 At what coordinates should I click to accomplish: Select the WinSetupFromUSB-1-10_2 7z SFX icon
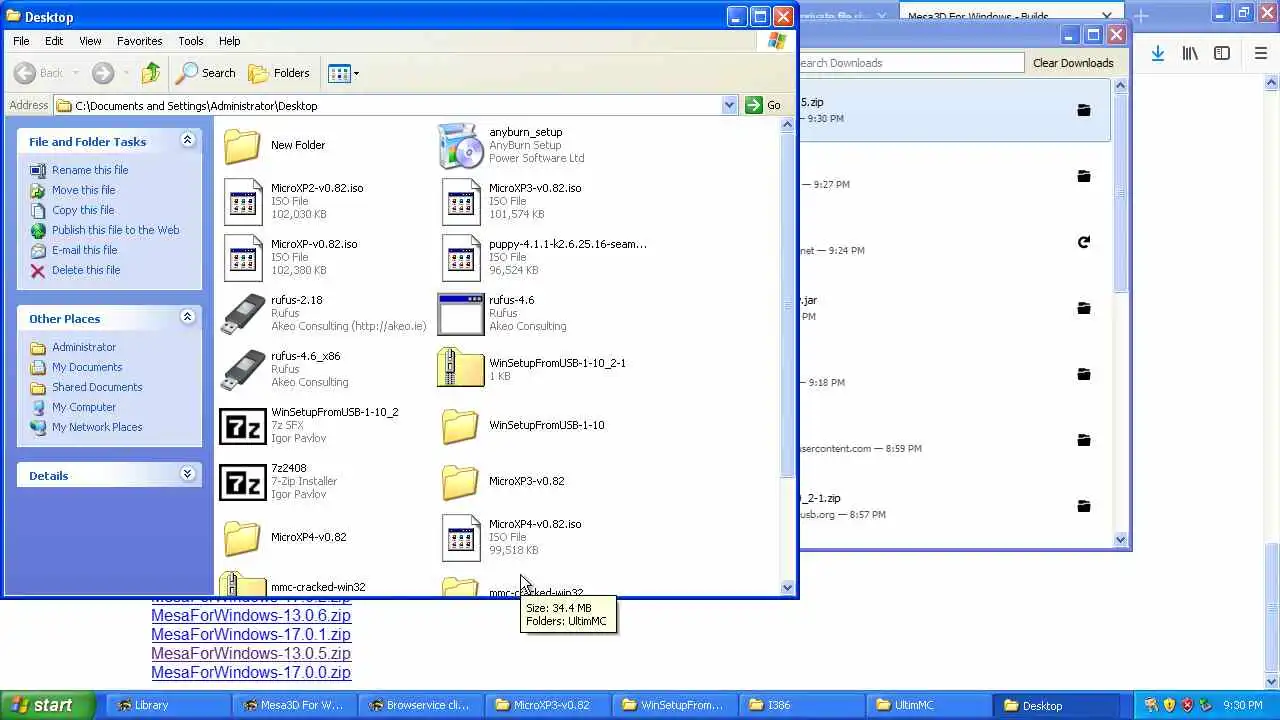tap(243, 426)
